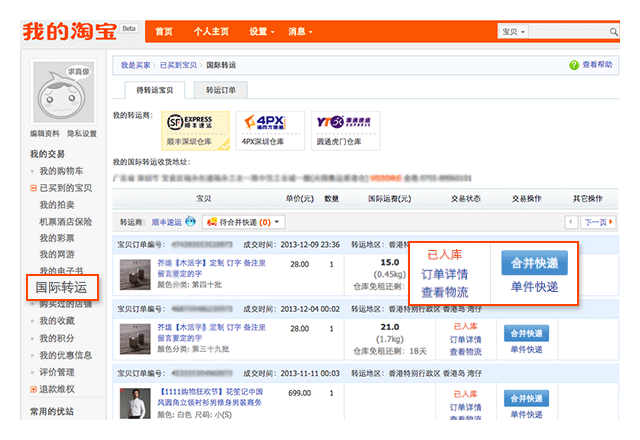The height and width of the screenshot is (440, 640).
Task: Click the 查看帮助 link
Action: pyautogui.click(x=597, y=64)
